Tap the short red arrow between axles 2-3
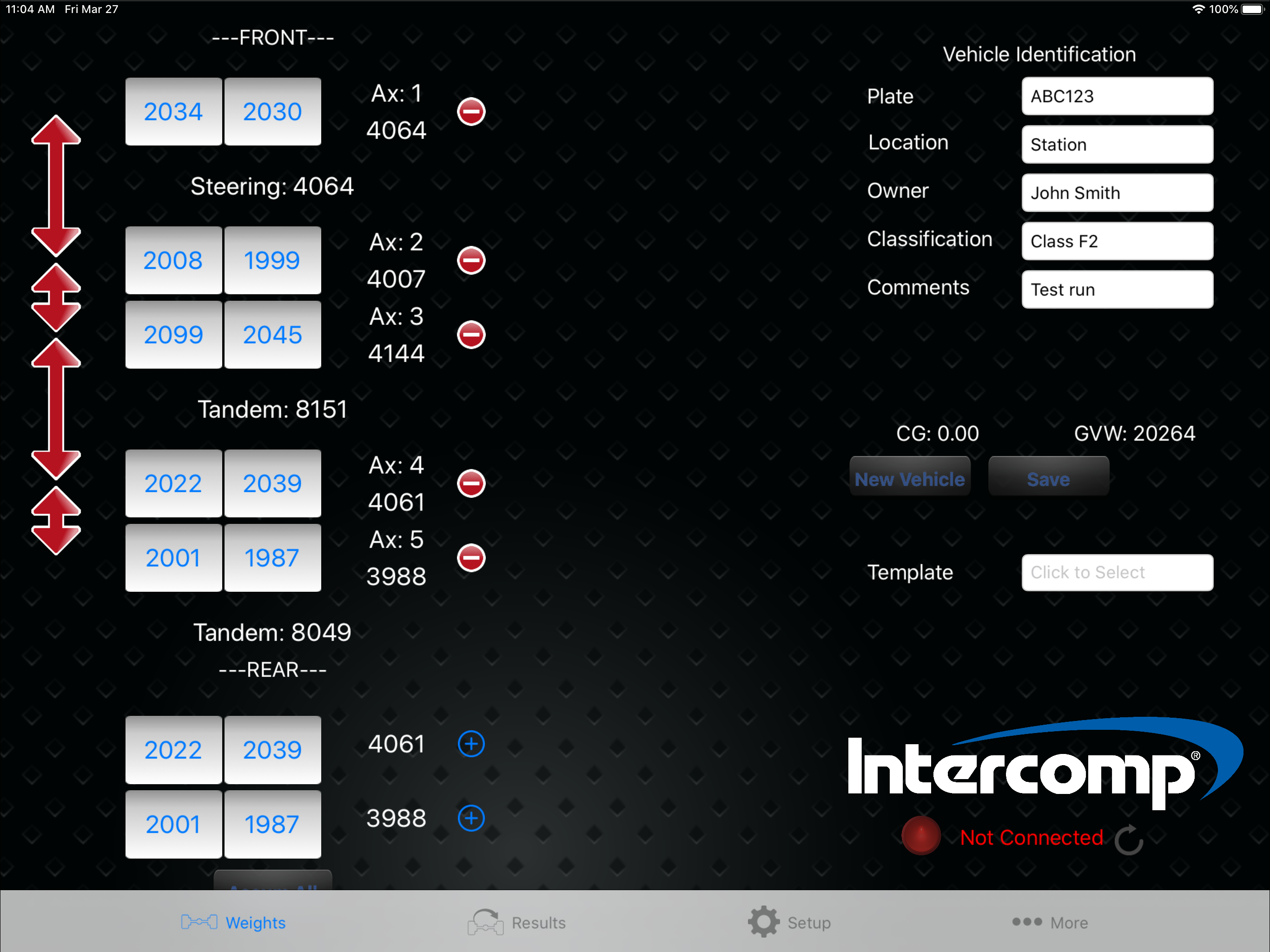 click(x=56, y=297)
